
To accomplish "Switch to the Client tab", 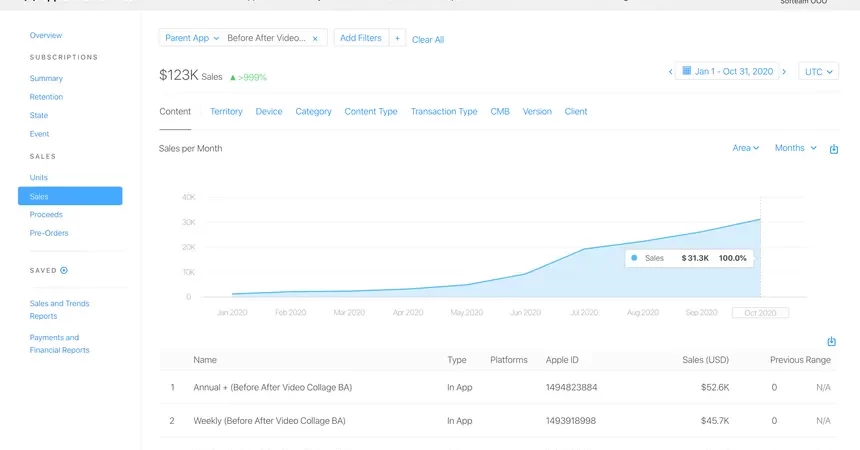I will [576, 111].
